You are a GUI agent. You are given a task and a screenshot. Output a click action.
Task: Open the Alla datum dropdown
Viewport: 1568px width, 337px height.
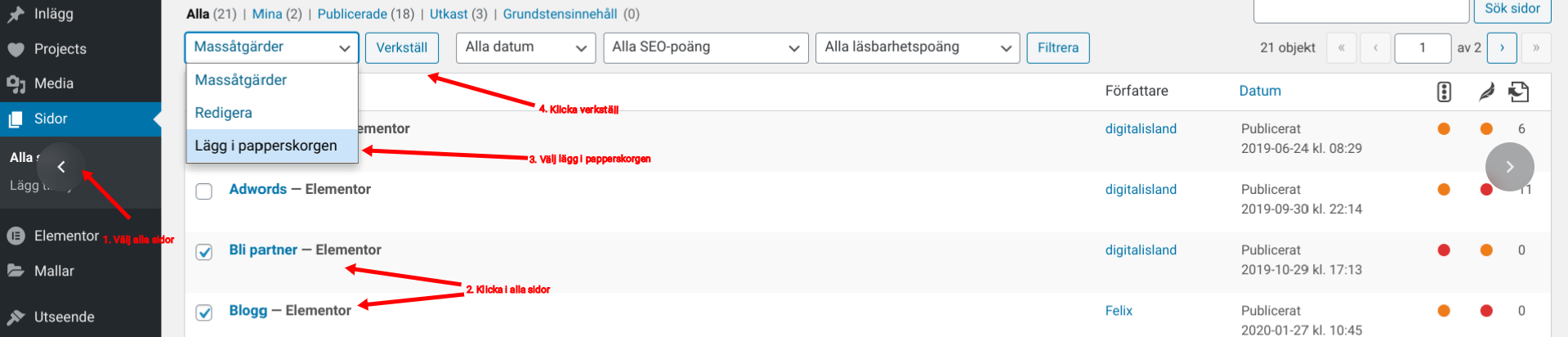[525, 47]
